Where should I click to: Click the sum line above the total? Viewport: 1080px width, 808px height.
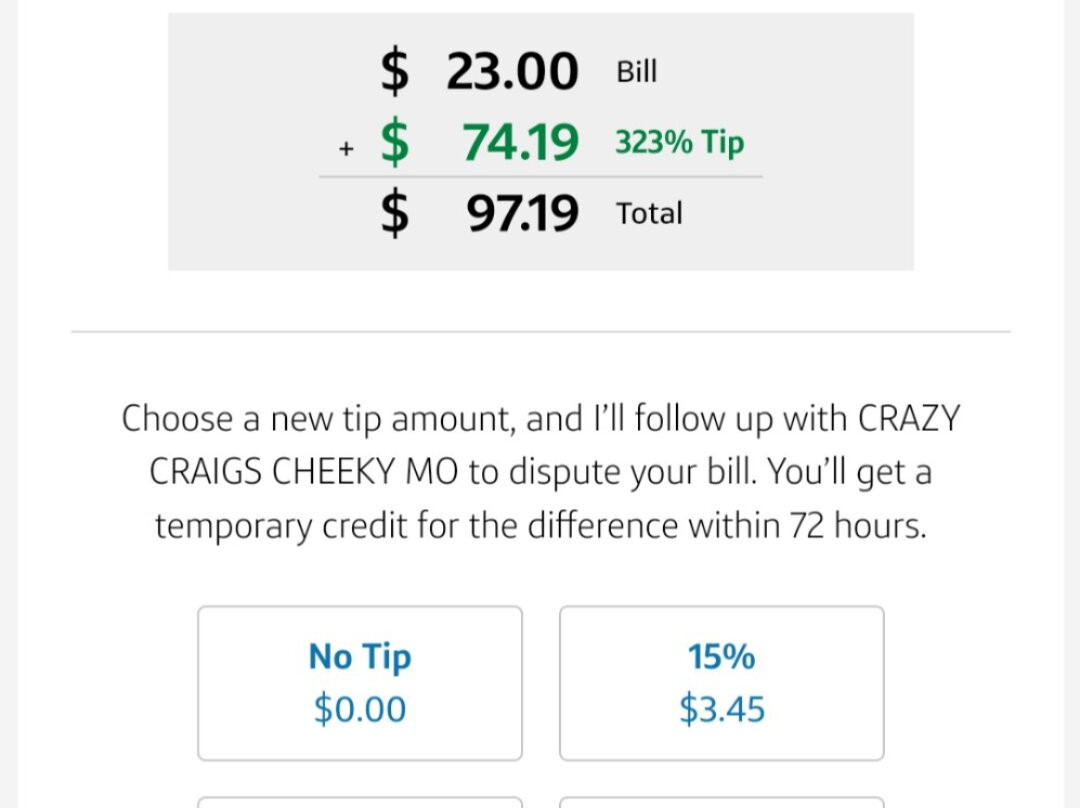540,177
